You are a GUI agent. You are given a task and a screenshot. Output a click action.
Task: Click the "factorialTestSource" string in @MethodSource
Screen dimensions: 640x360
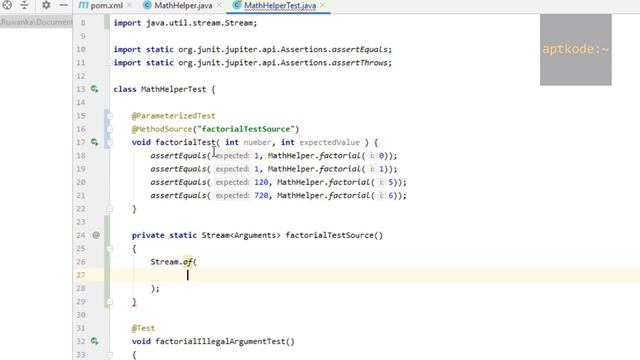point(246,129)
